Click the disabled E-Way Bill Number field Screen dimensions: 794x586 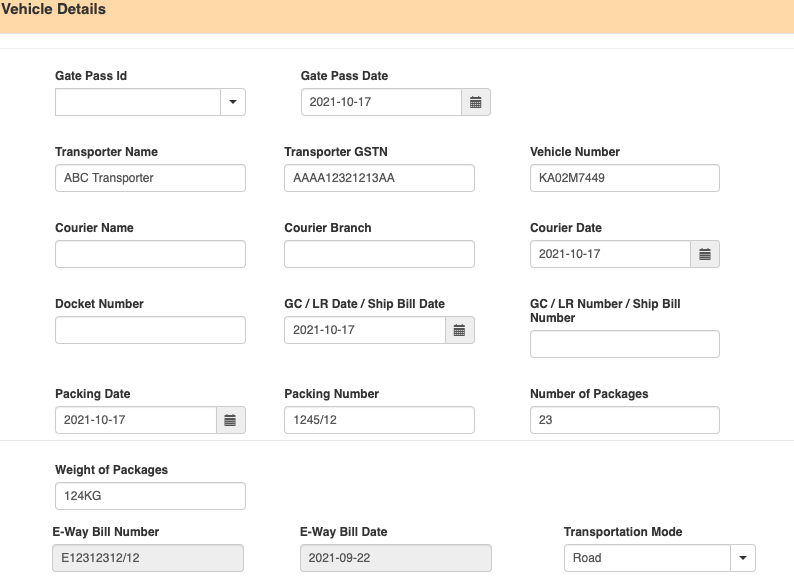pyautogui.click(x=148, y=558)
